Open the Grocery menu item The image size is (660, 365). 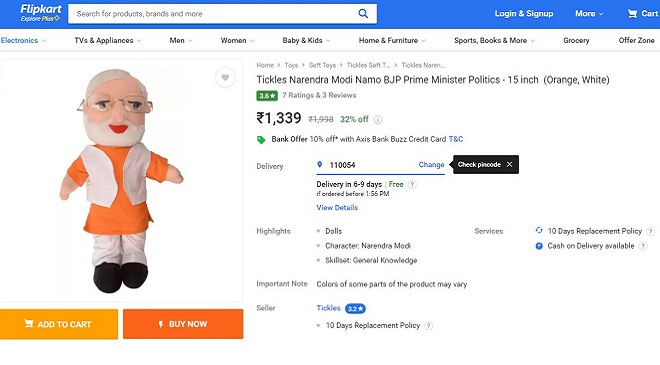[576, 40]
